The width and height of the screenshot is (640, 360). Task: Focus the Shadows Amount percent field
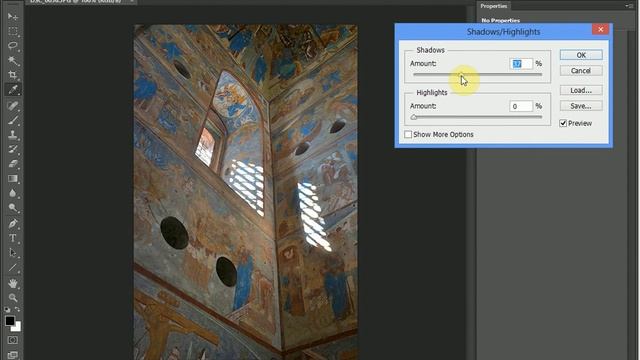521,64
